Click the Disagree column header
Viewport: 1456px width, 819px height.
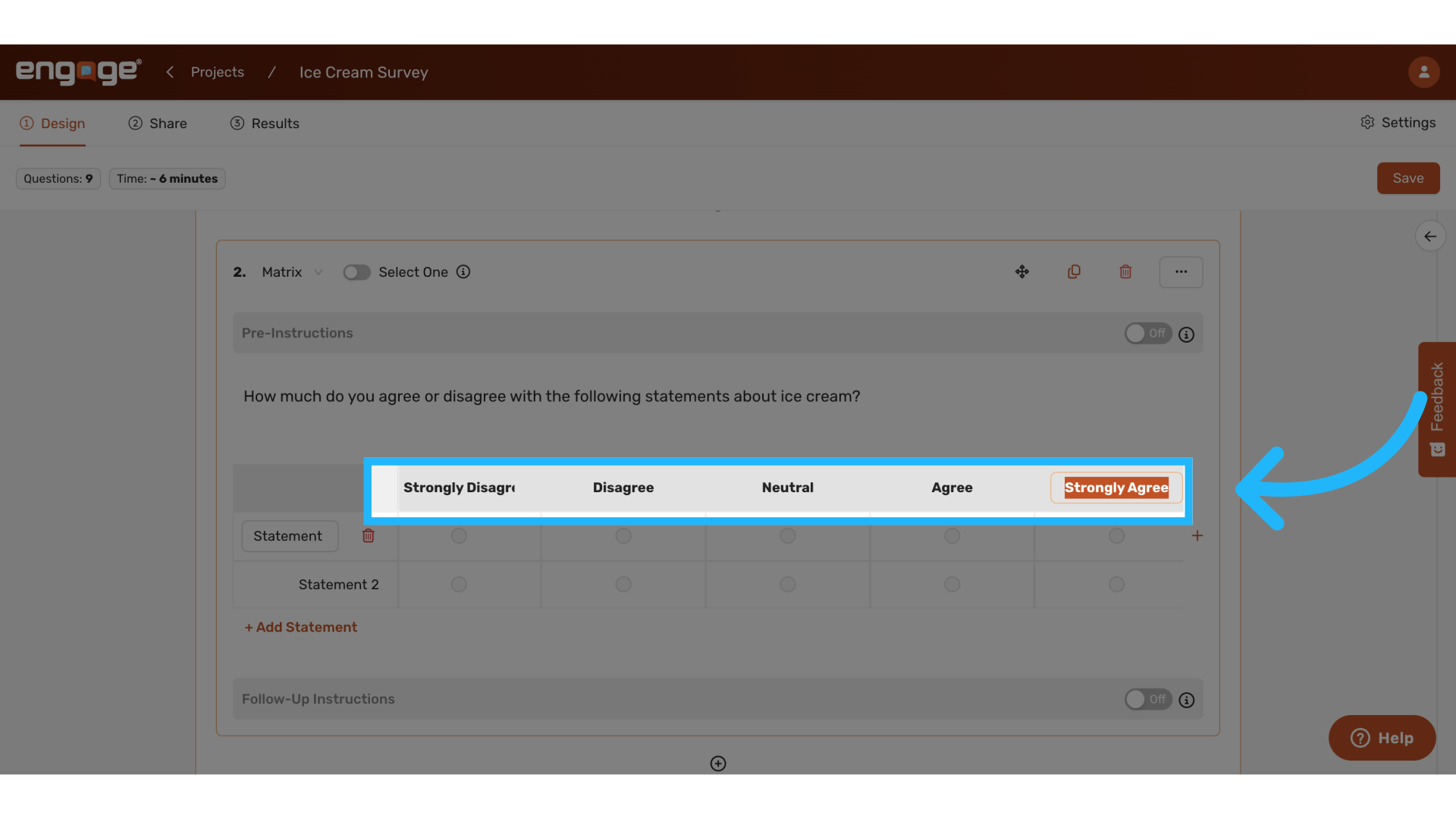(623, 488)
